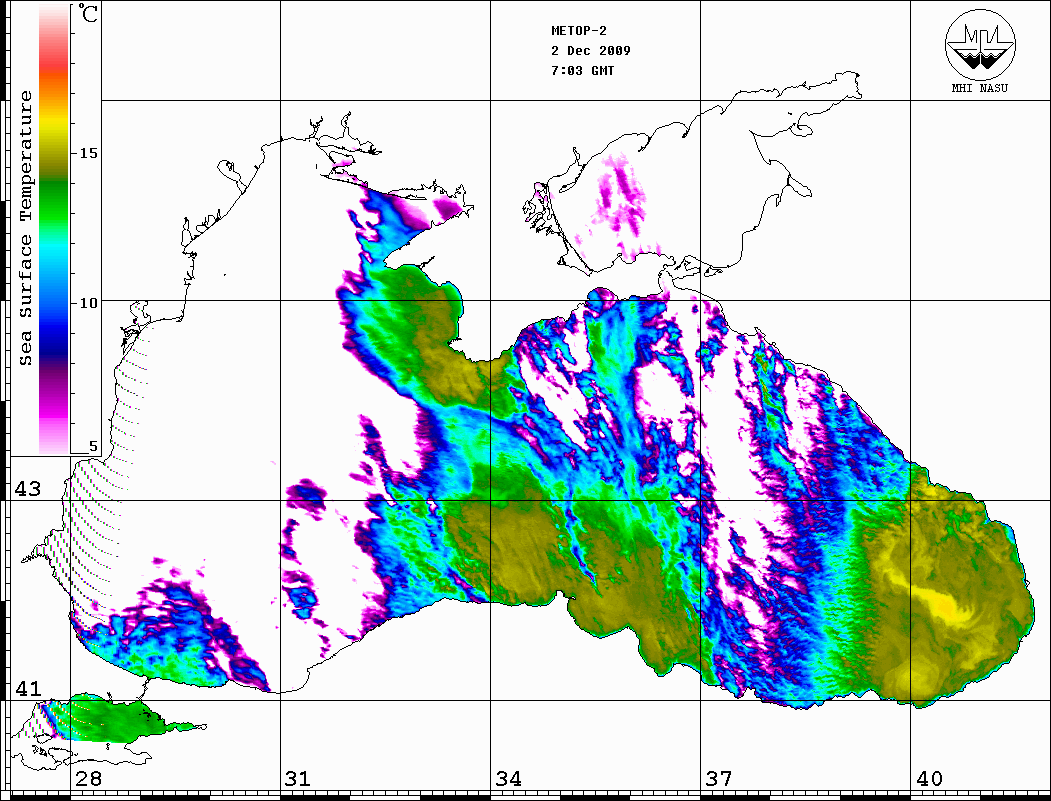Click the date text 2 Dec 2009
1051x801 pixels.
click(591, 51)
